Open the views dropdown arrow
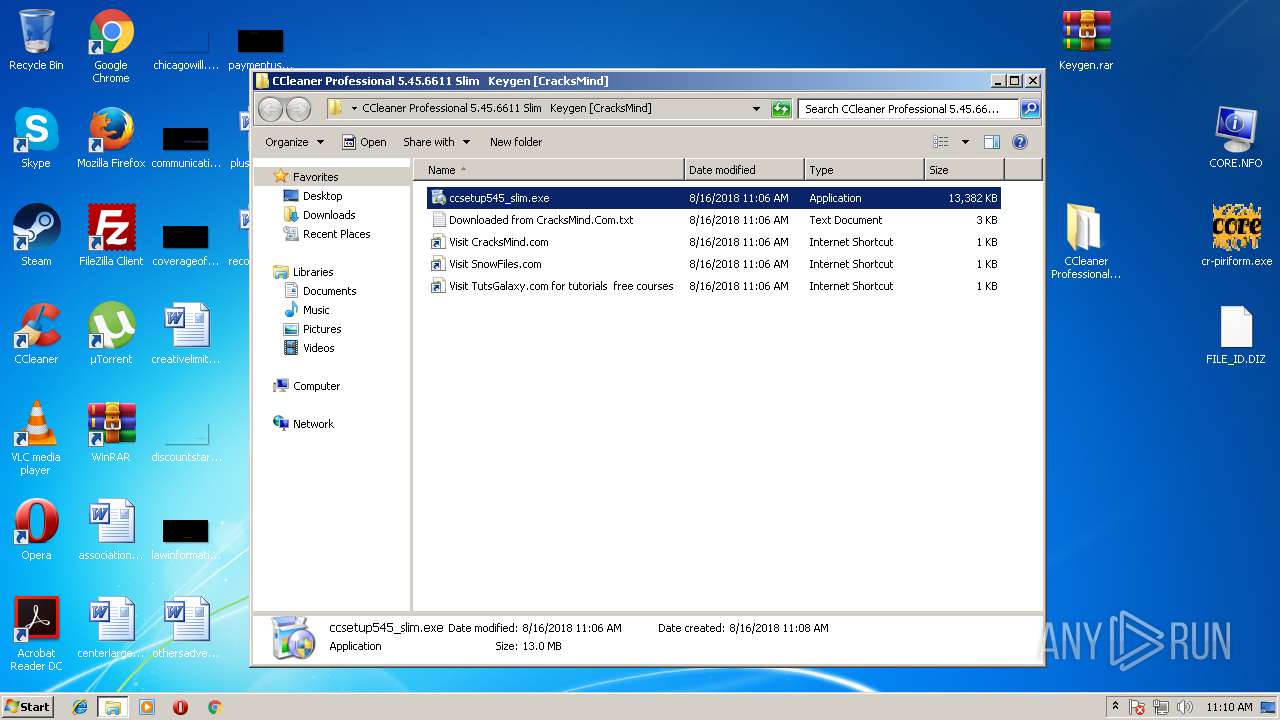 tap(965, 142)
